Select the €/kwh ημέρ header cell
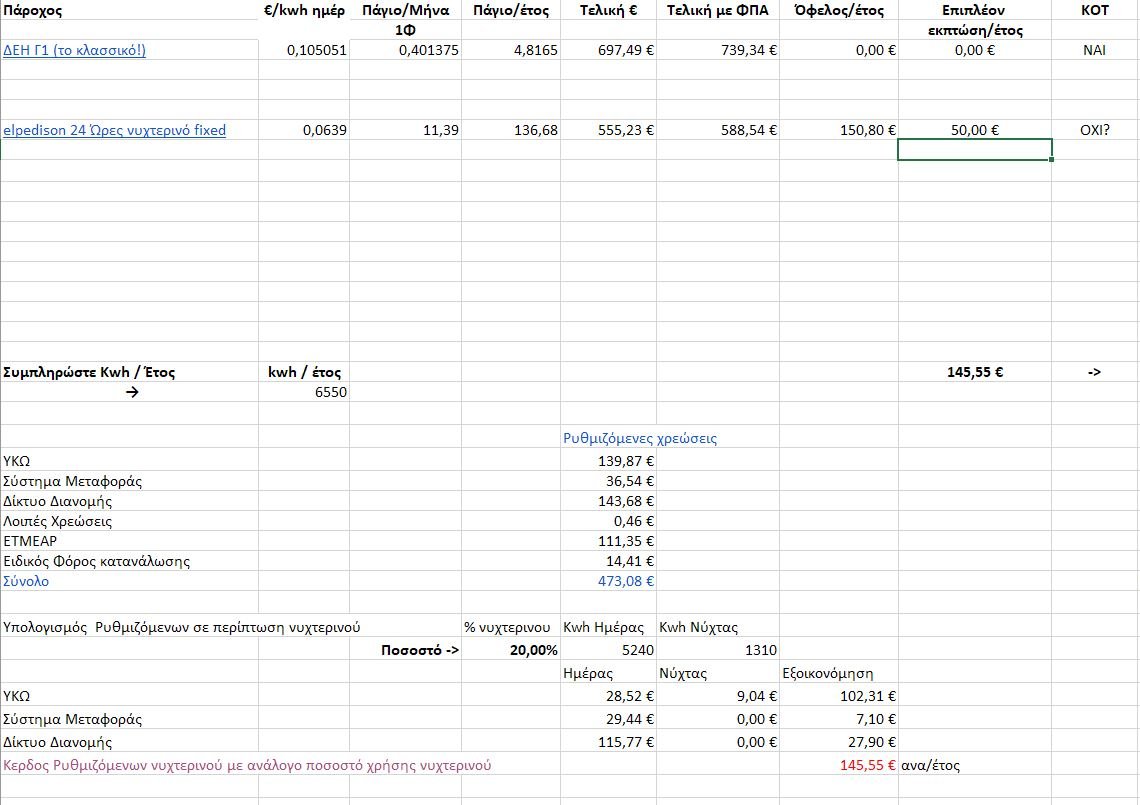 pos(305,10)
